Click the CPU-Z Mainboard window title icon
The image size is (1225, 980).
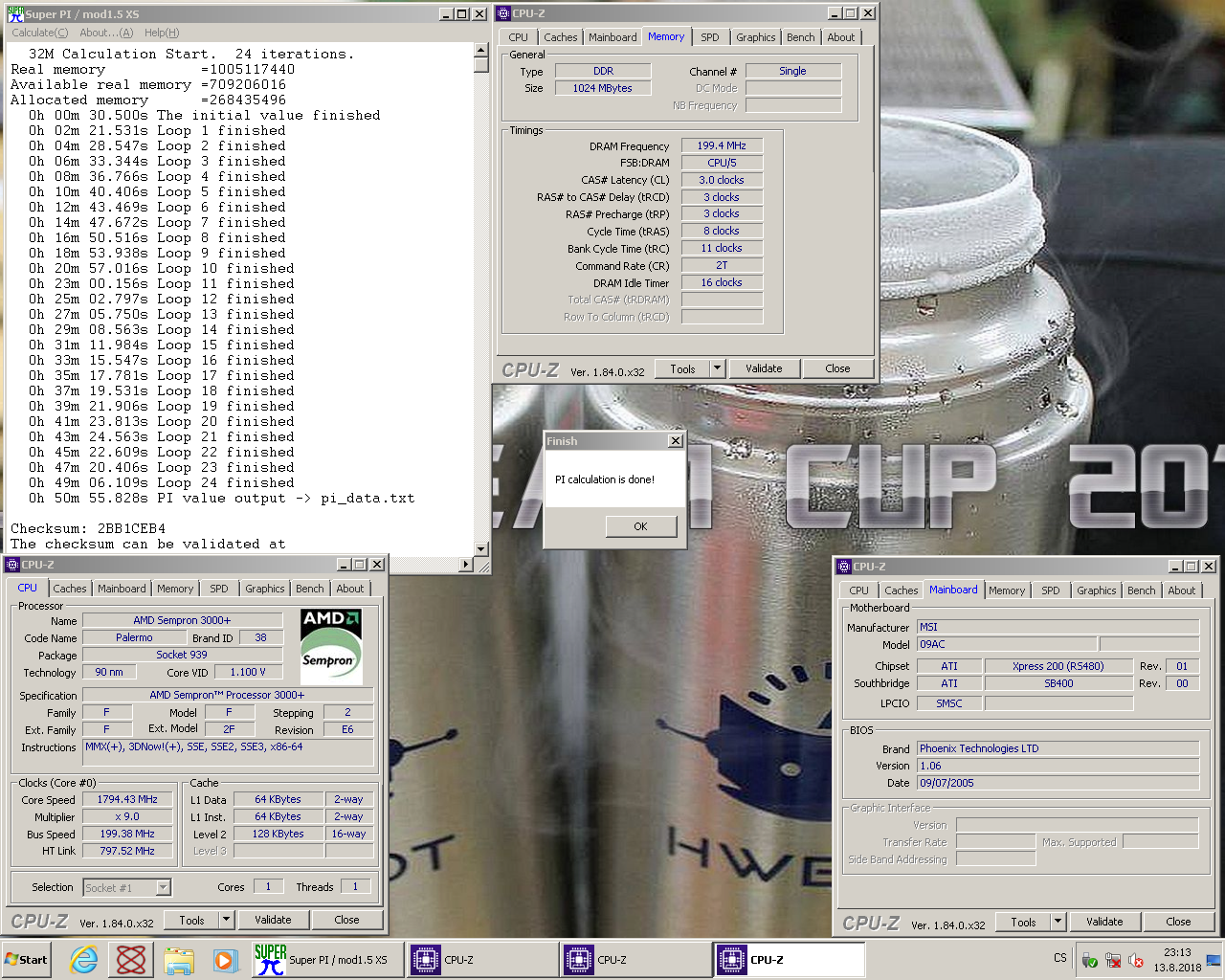click(844, 567)
